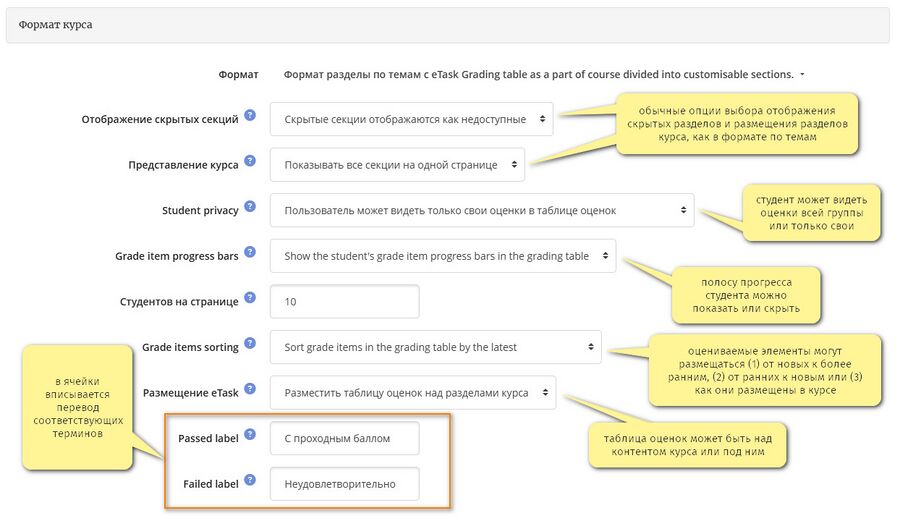Open Показывать все секции на одной странице dropdown
The width and height of the screenshot is (900, 521).
pos(397,165)
